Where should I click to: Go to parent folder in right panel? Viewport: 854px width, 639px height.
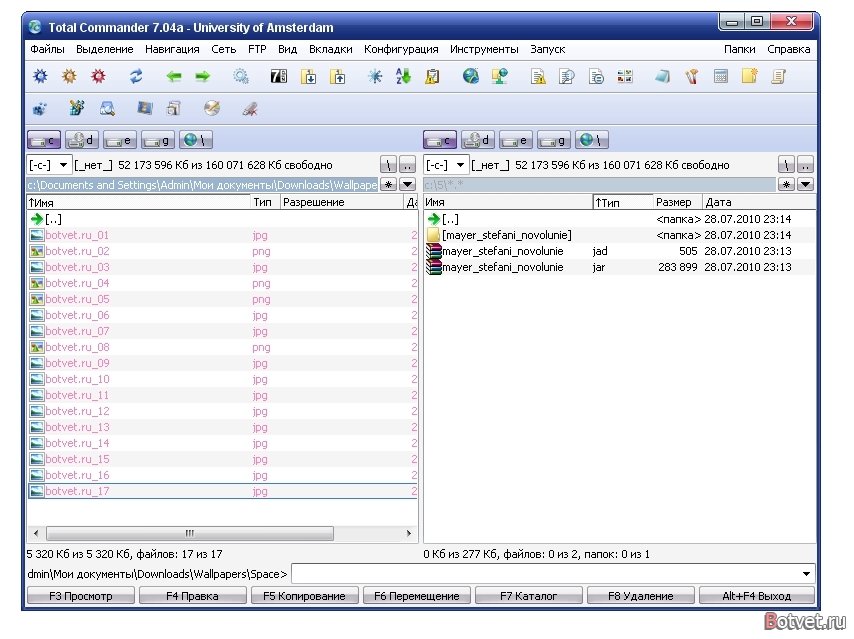pos(805,165)
